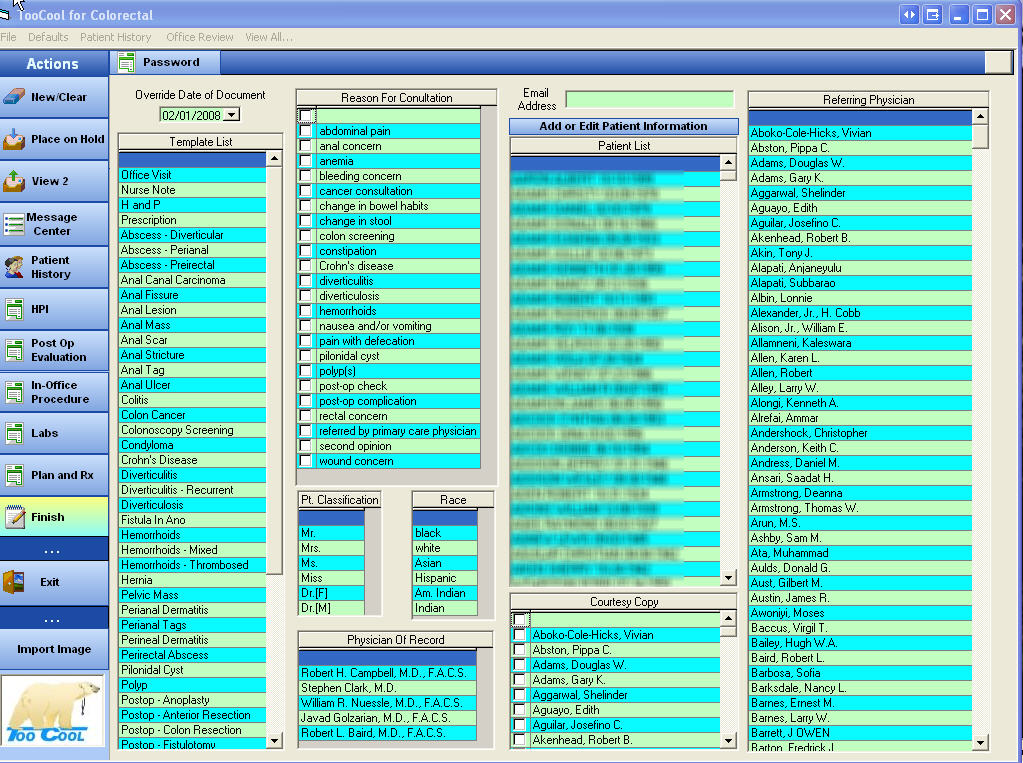Image resolution: width=1023 pixels, height=763 pixels.
Task: Select Robert L. Baird, M.D., F.A.C.S.
Action: tap(388, 733)
